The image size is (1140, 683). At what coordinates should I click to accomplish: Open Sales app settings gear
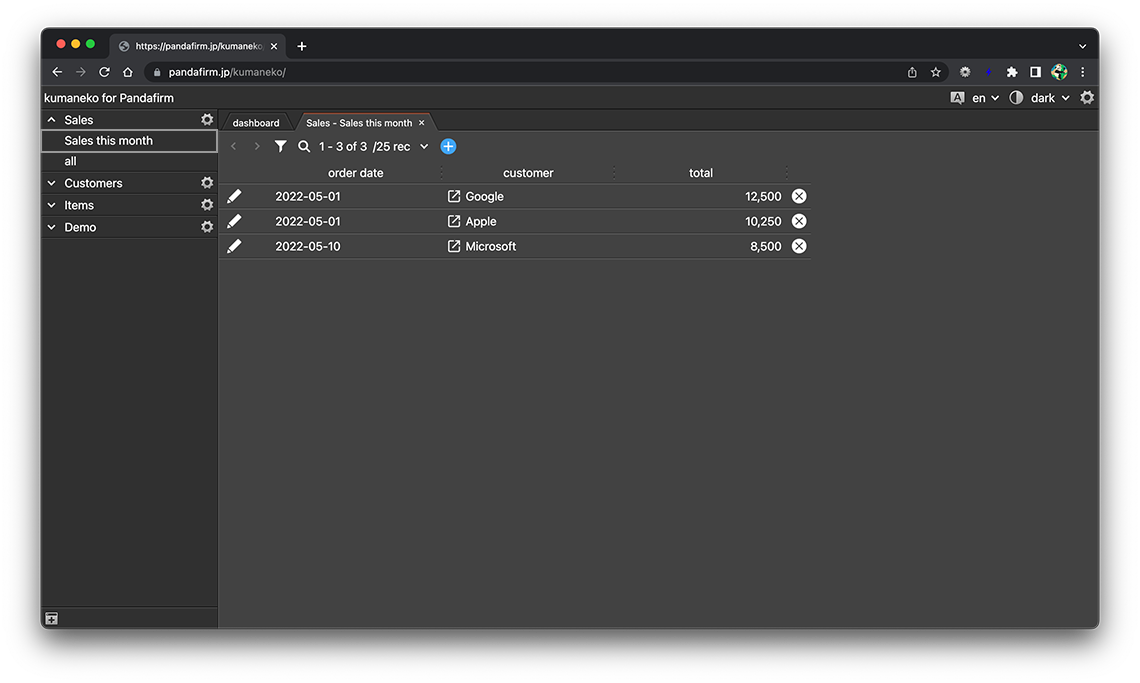pos(207,120)
